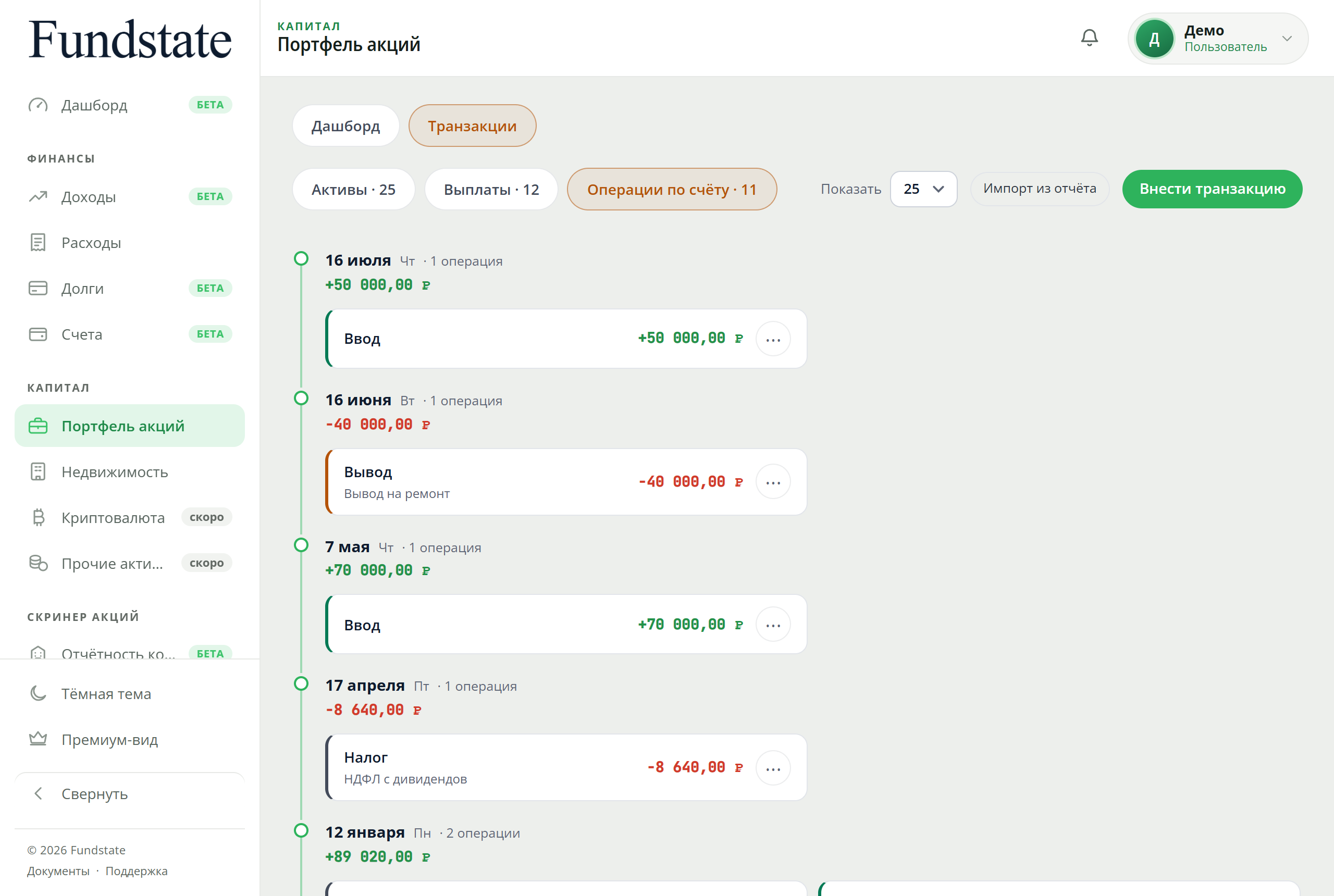The image size is (1334, 896).
Task: Click the 7 мая timeline marker
Action: (x=301, y=545)
